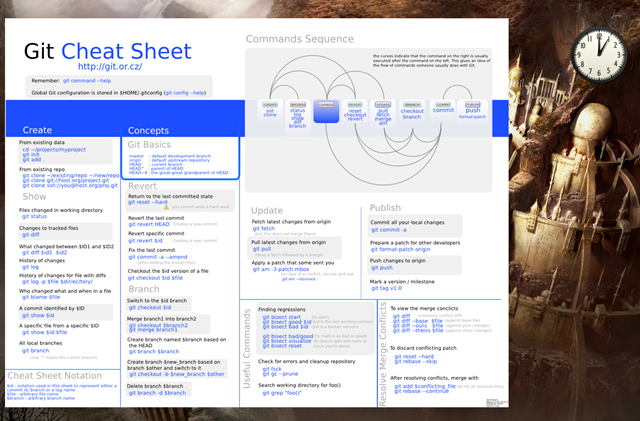Screen dimensions: 640x421
Task: Click the yellow warning icon under git reset --hard
Action: tap(166, 207)
